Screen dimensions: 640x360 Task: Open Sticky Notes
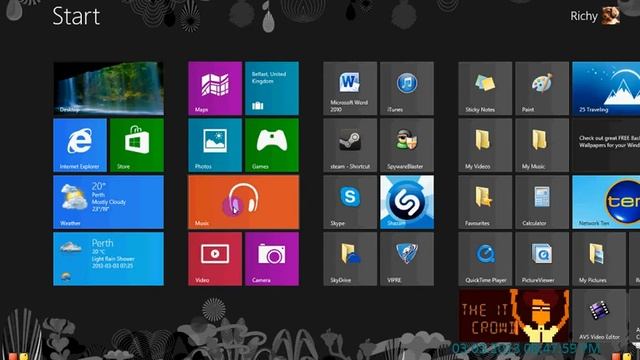click(x=485, y=88)
